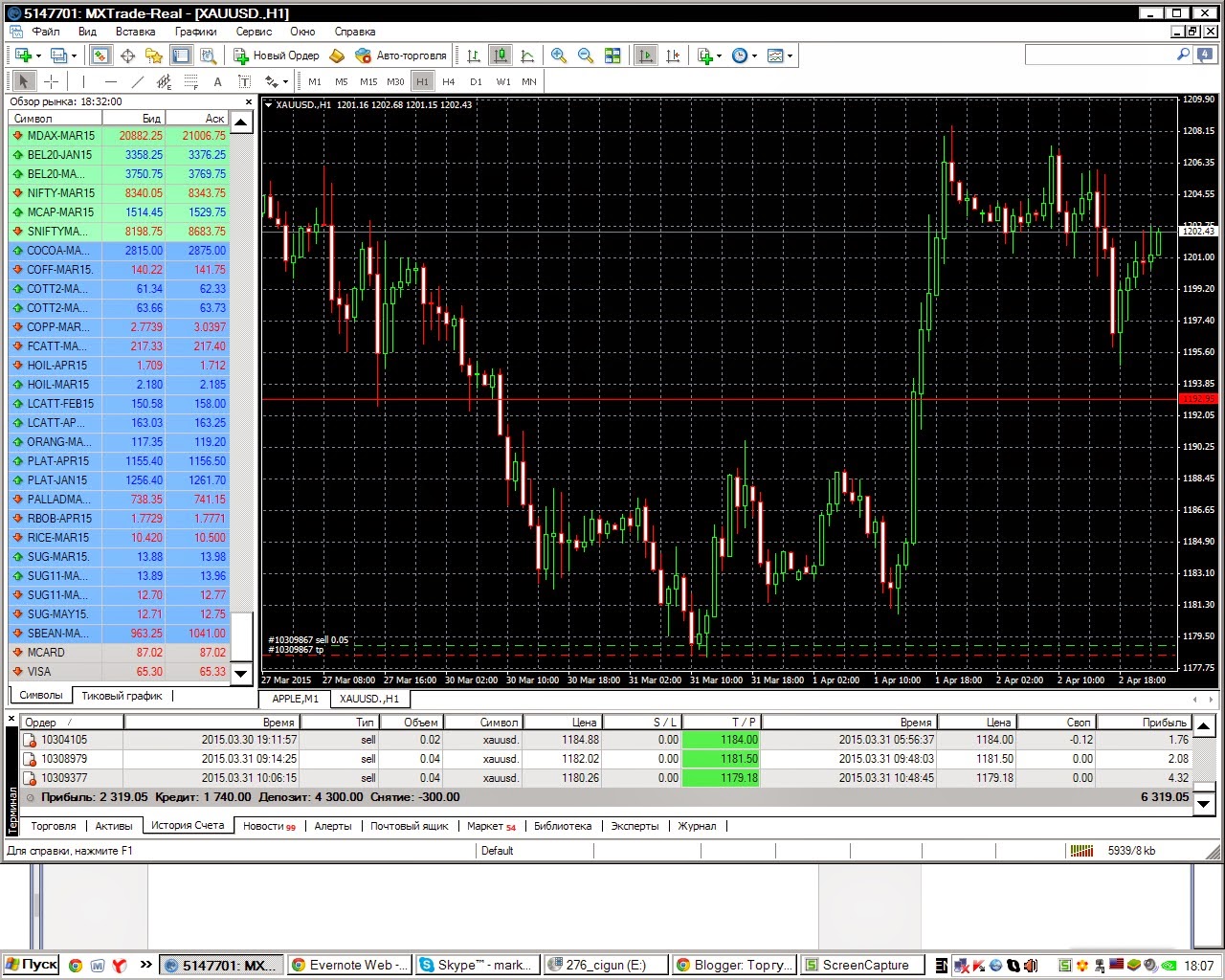Switch to Skype taskbar window
Image resolution: width=1225 pixels, height=980 pixels.
coord(477,965)
